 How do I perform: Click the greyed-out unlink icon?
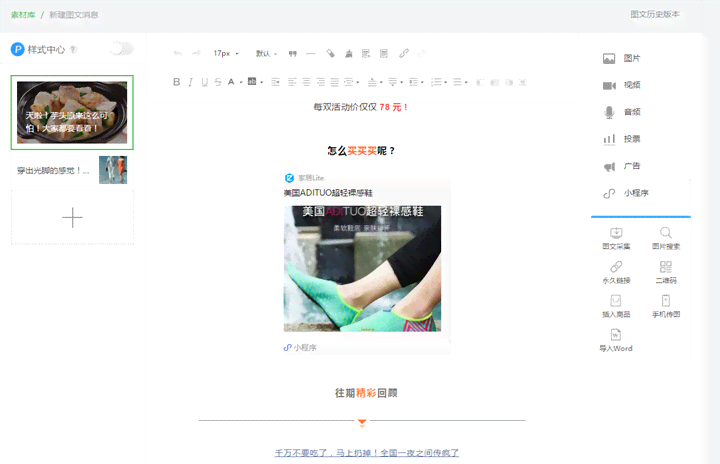click(x=422, y=54)
